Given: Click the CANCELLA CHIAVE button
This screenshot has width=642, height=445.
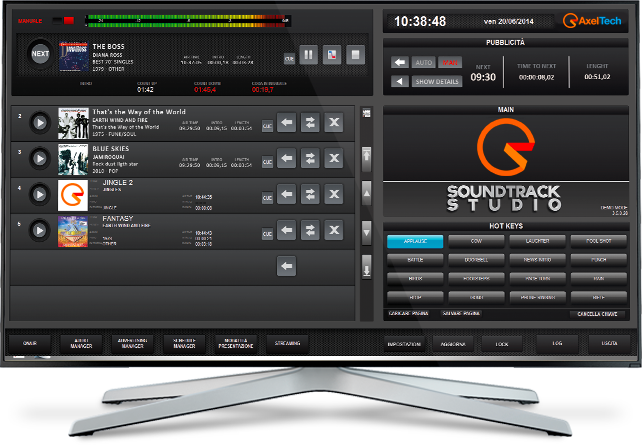Looking at the screenshot, I should pyautogui.click(x=597, y=314).
